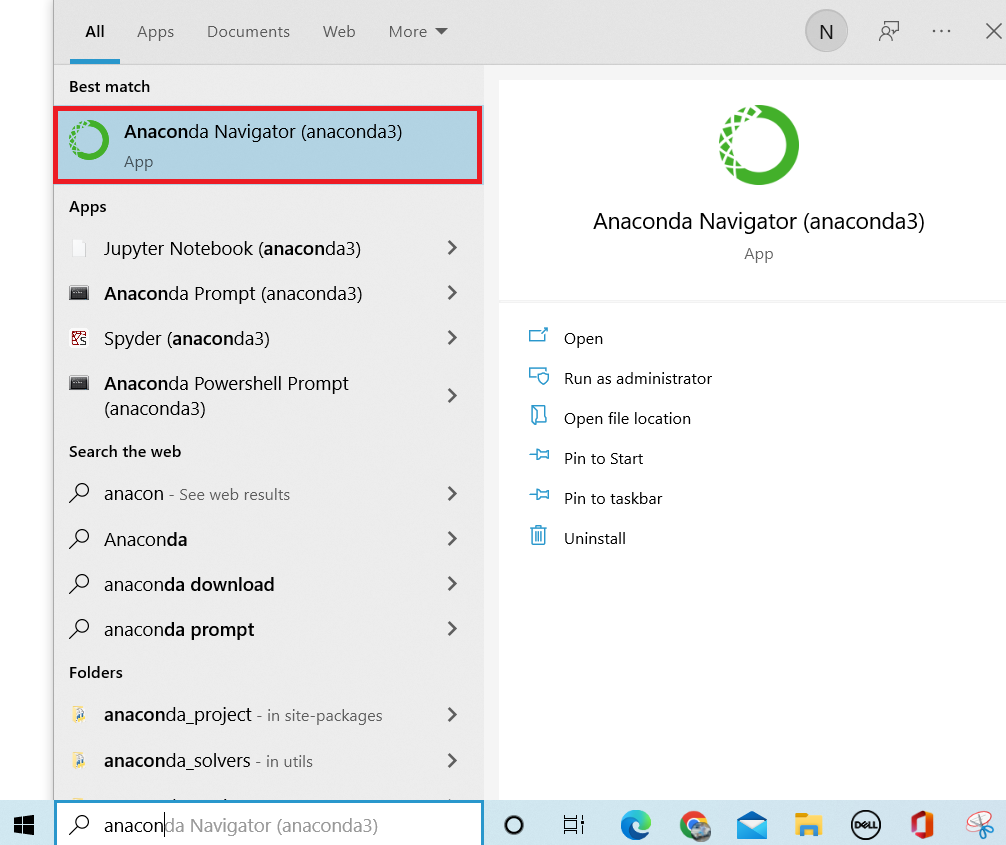Click the taskbar search input box
1006x845 pixels.
[x=270, y=825]
